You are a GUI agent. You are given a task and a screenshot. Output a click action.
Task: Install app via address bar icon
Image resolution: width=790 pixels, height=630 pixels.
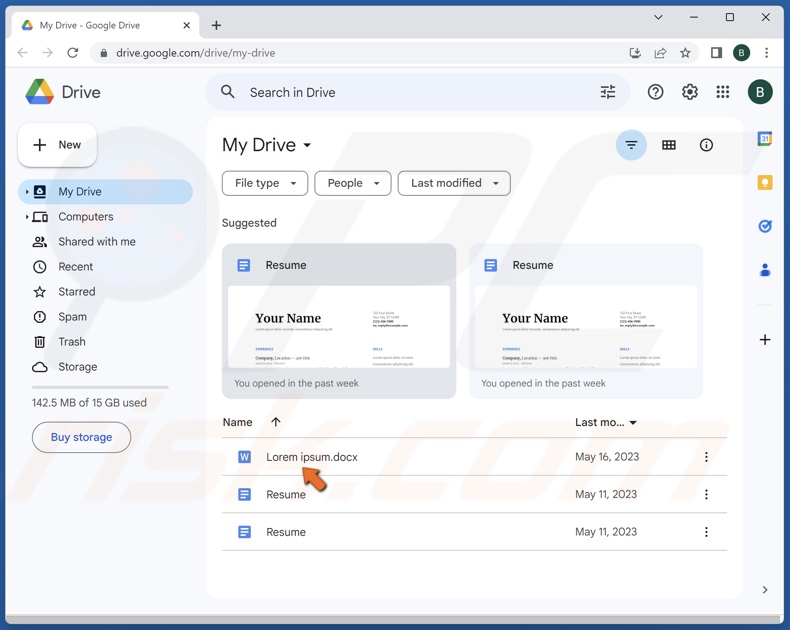(635, 53)
